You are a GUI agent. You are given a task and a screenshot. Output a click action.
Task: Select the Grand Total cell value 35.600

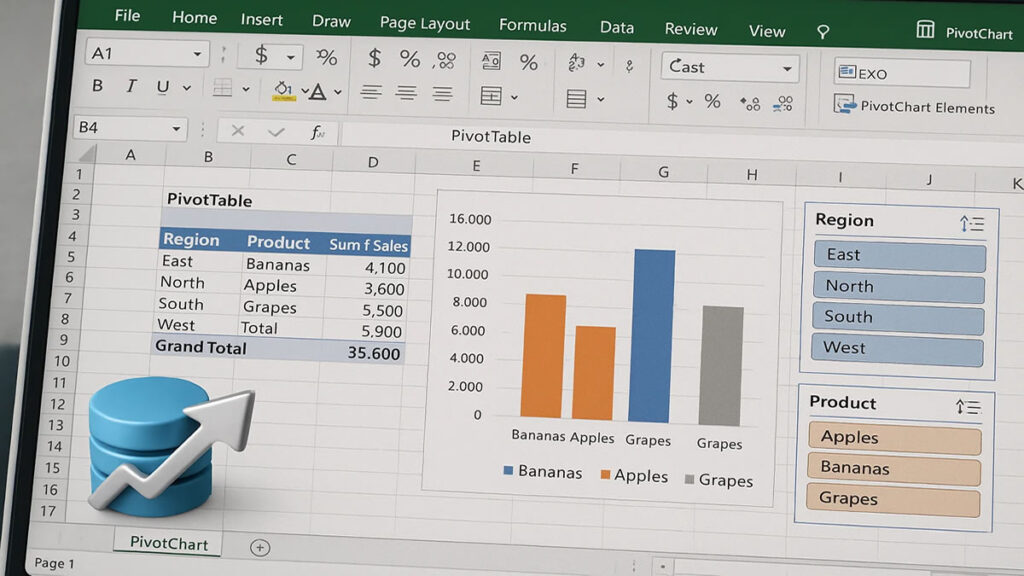(x=373, y=353)
